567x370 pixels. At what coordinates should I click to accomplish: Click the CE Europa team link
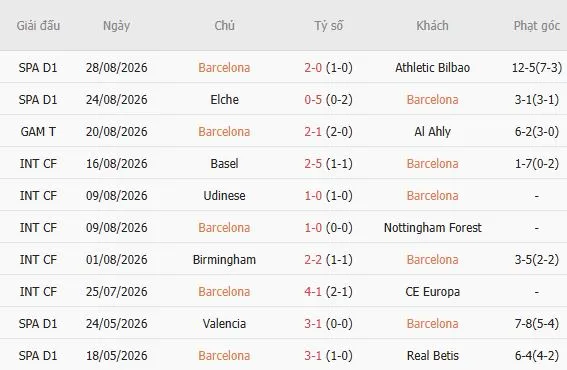(x=432, y=292)
